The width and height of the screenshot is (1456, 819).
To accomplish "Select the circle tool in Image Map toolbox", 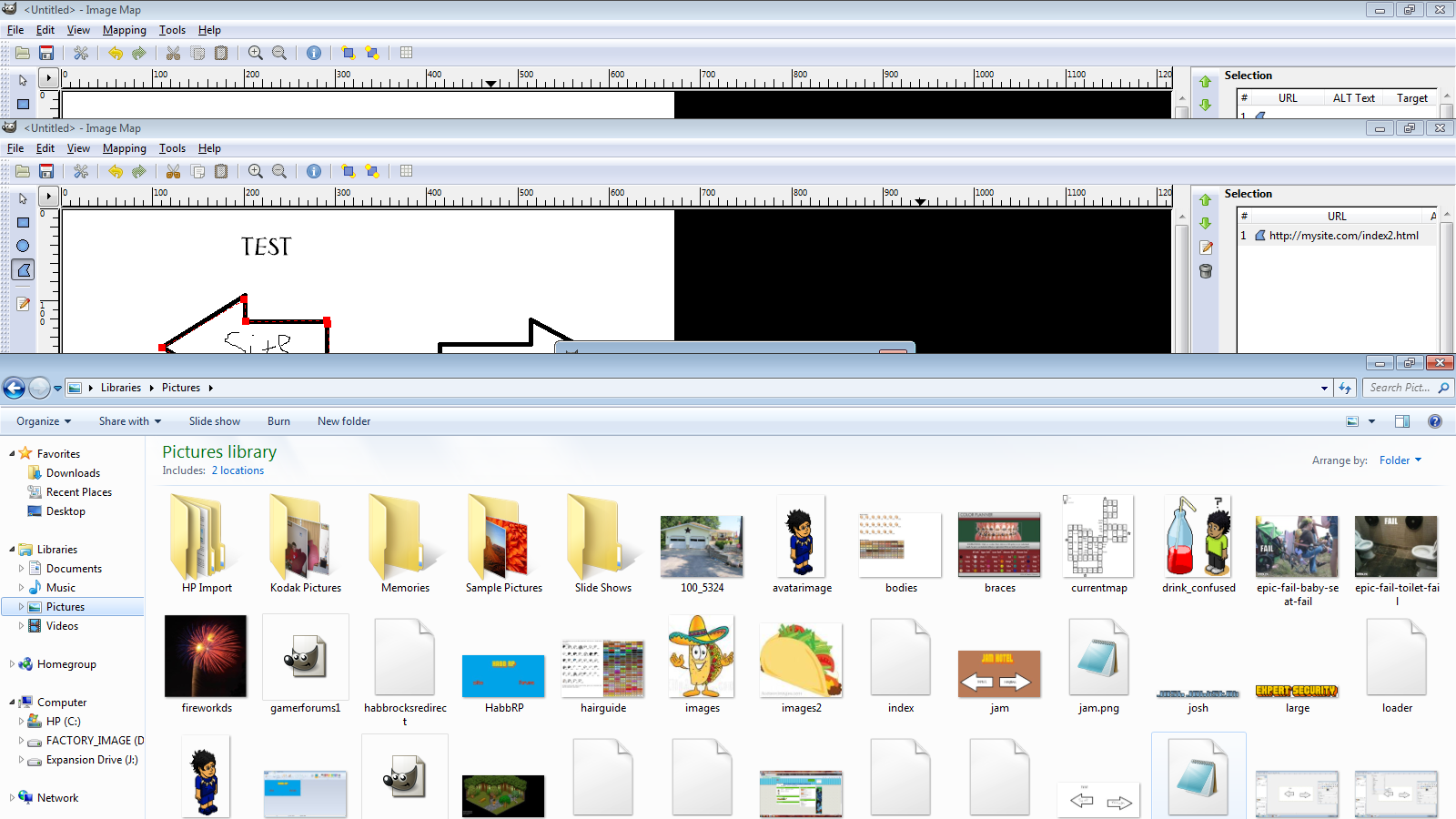I will tap(23, 246).
